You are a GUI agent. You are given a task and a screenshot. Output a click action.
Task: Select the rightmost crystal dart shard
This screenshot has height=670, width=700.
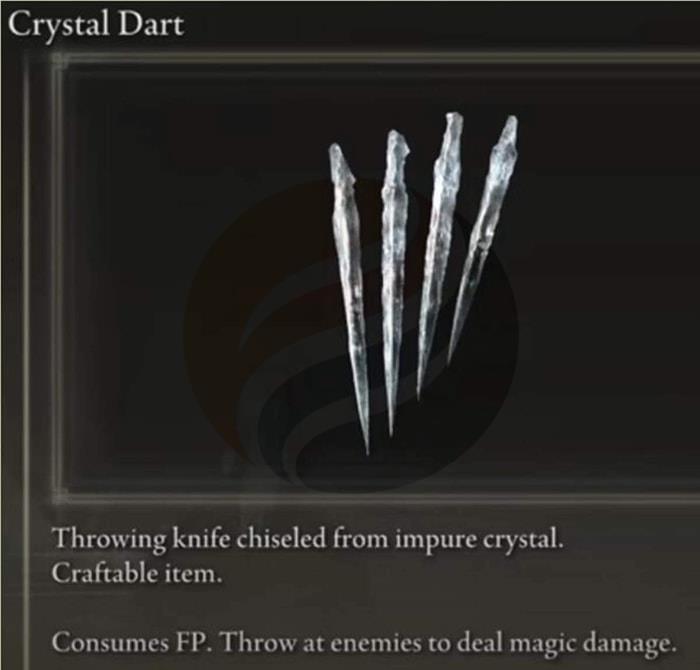484,237
